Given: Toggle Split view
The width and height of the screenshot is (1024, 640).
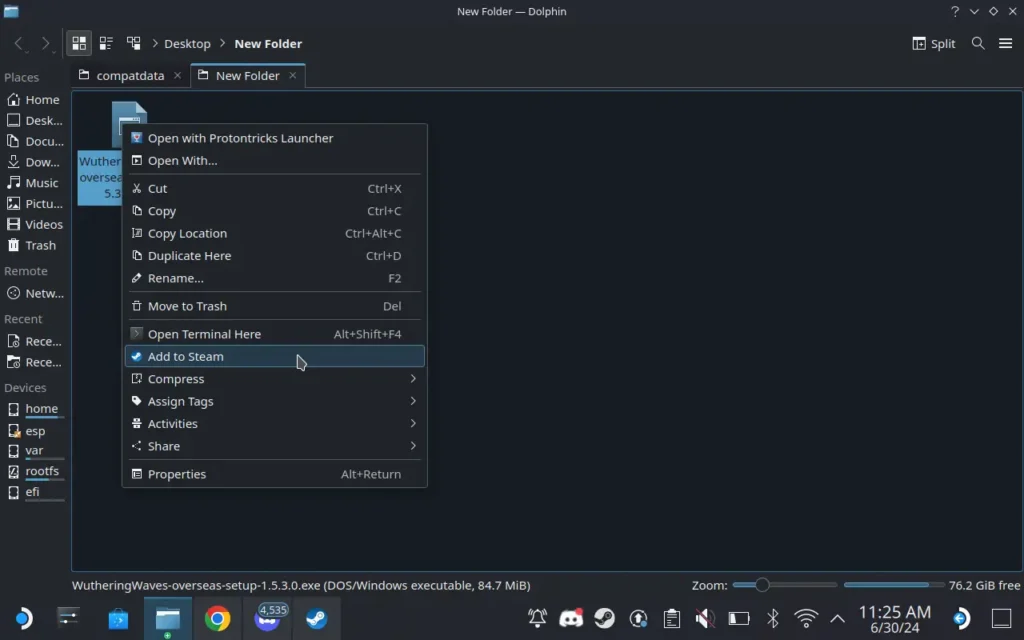Looking at the screenshot, I should click(x=934, y=44).
